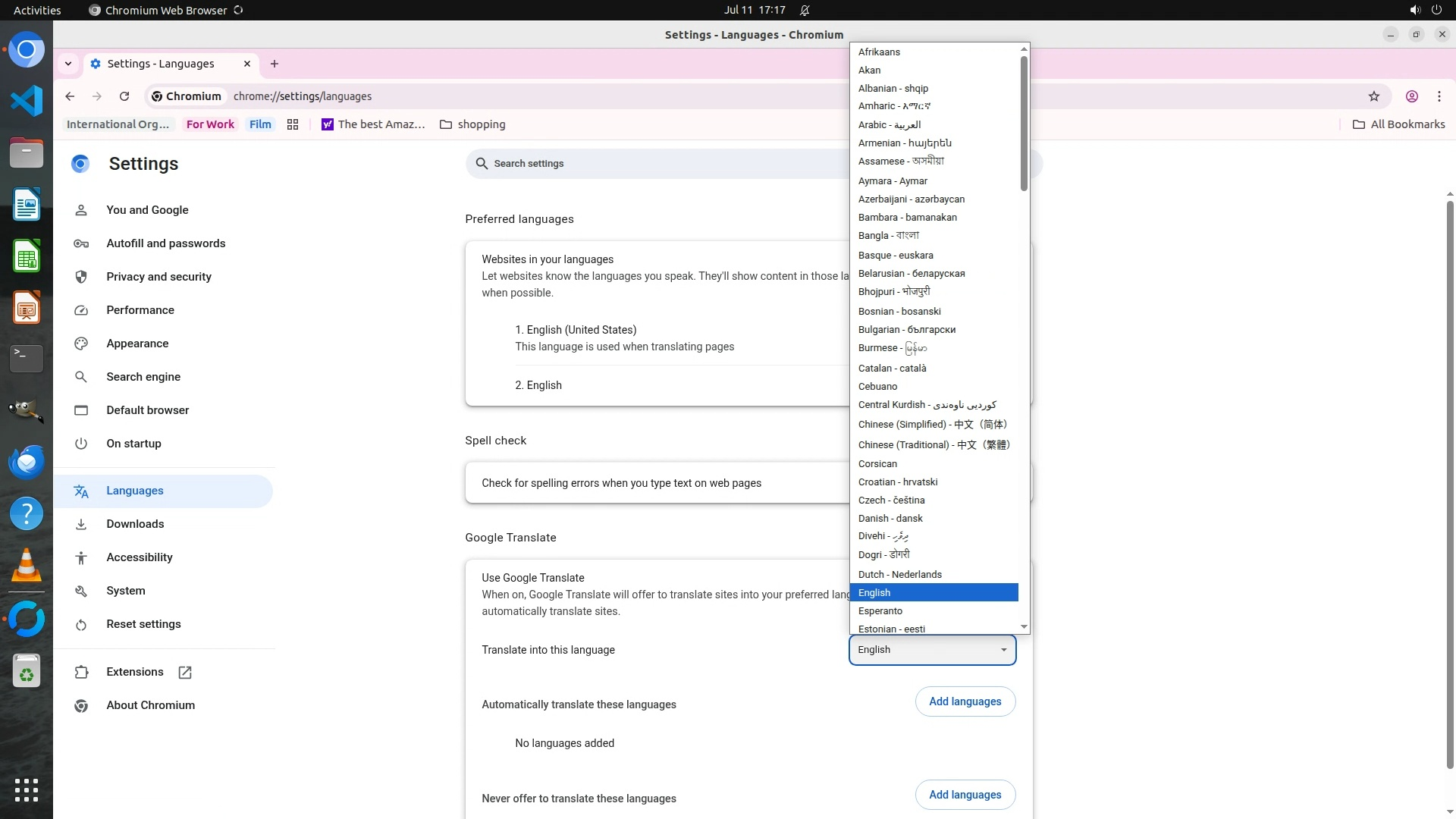Viewport: 1456px width, 819px height.
Task: Open the new tab plus button
Action: 275,64
